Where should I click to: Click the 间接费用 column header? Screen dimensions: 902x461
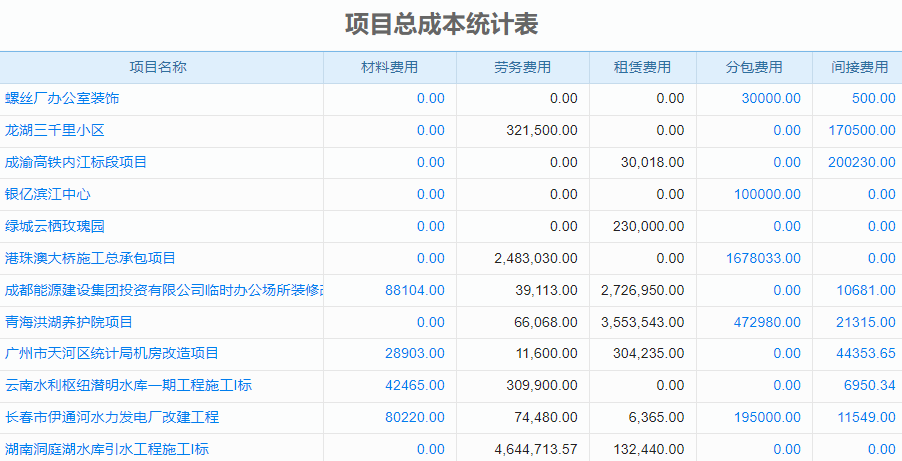coord(859,67)
